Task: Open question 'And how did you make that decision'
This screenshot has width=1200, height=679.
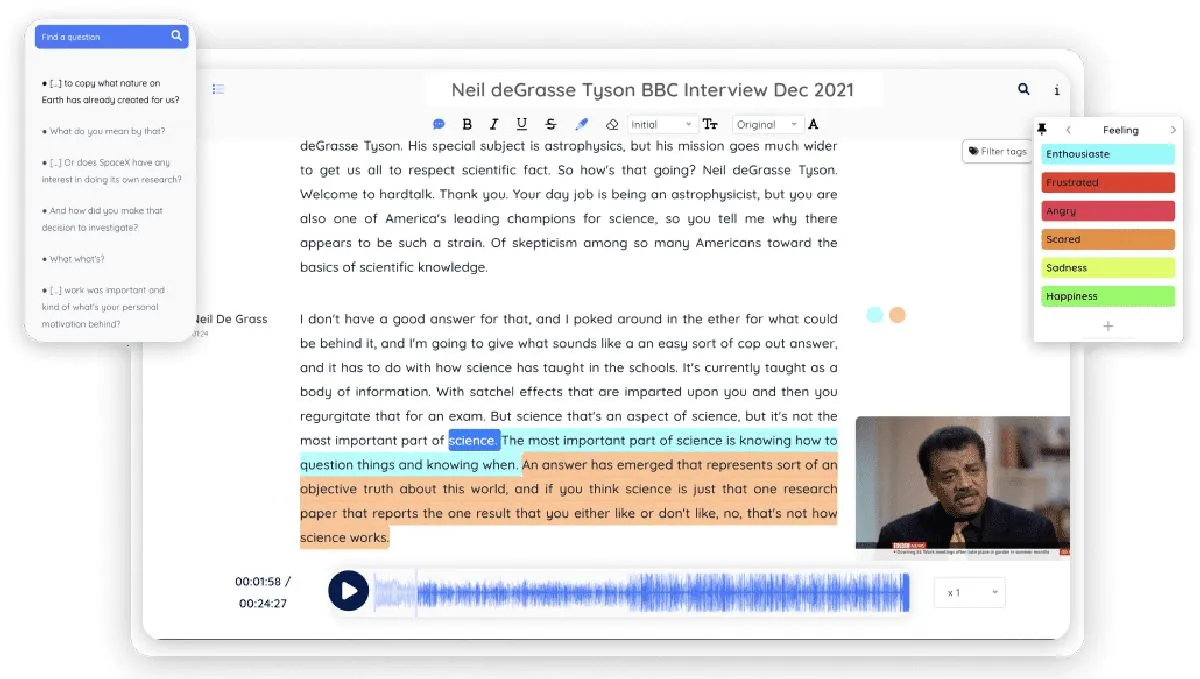Action: (x=102, y=219)
